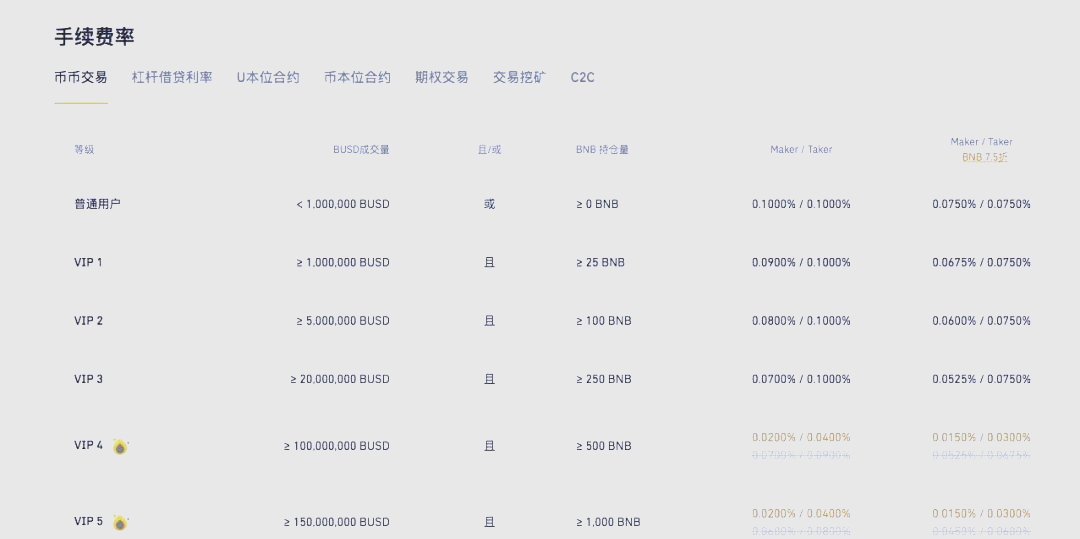Select the VIP 3 level label
The height and width of the screenshot is (539, 1080).
(x=88, y=380)
